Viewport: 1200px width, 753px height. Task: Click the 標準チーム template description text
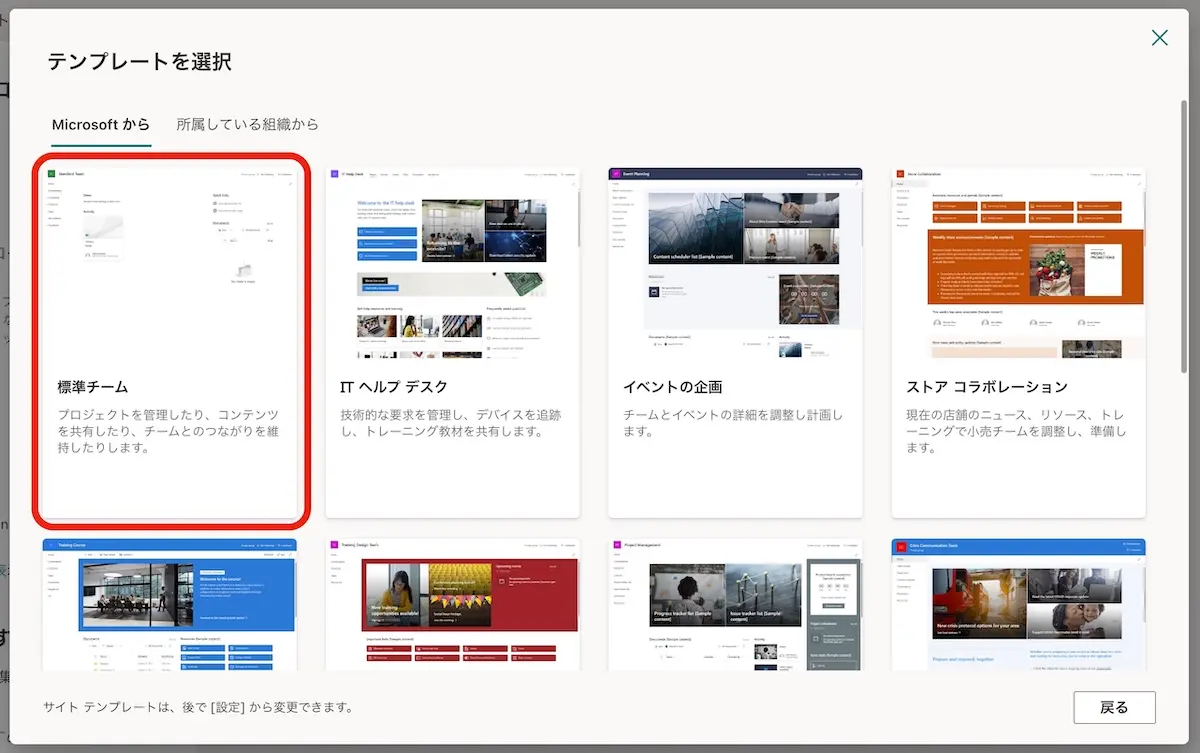coord(168,431)
